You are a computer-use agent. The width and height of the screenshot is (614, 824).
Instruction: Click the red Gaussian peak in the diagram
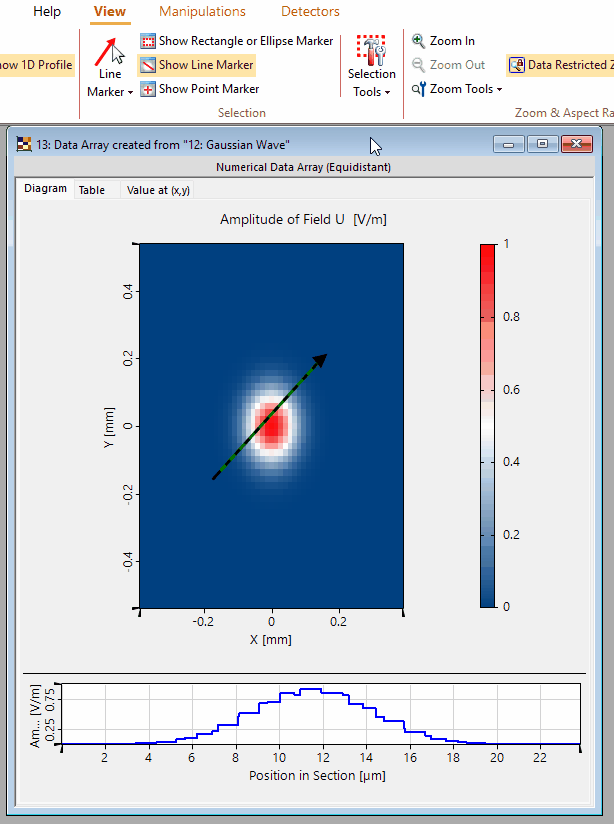tap(272, 425)
